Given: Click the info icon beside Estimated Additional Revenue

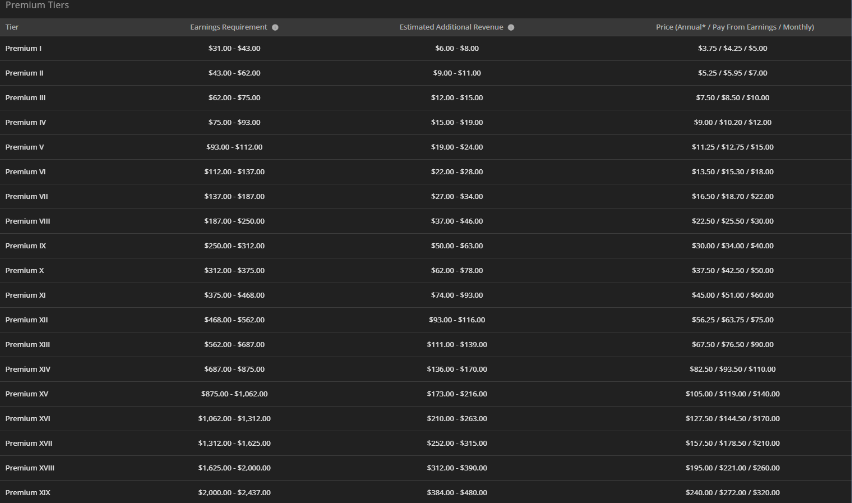Looking at the screenshot, I should point(511,27).
